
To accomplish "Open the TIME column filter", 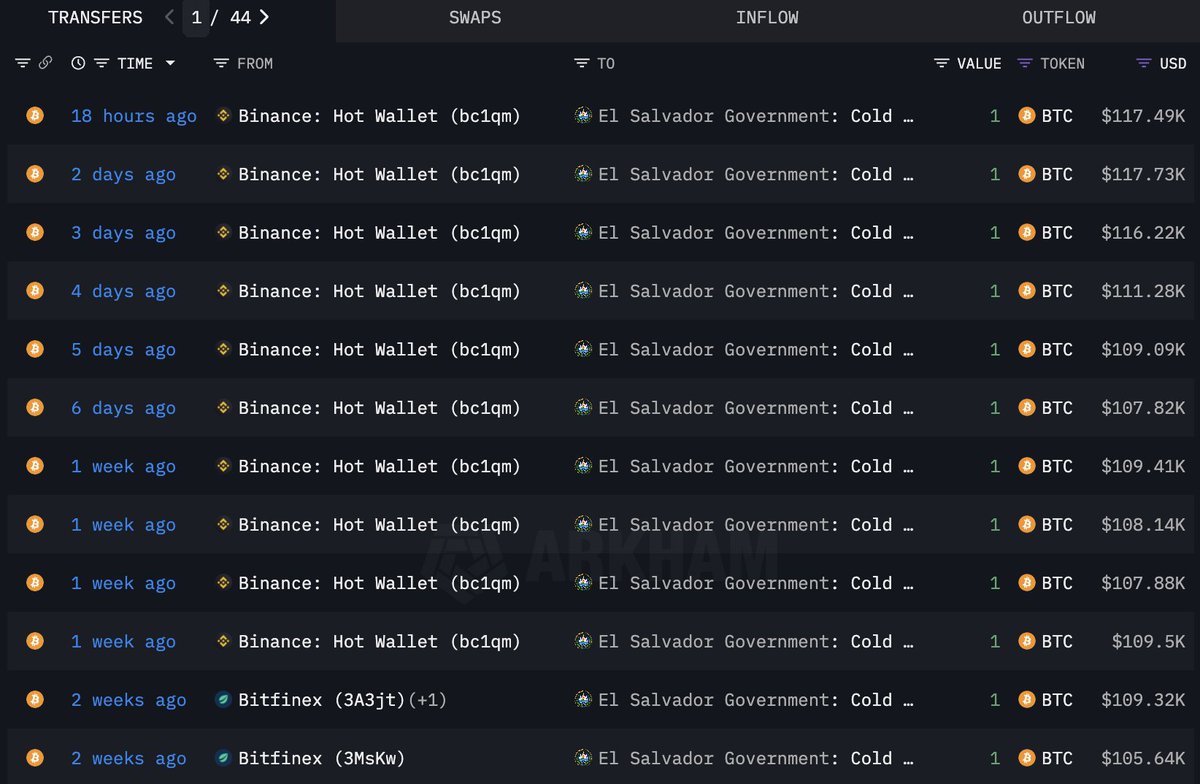I will click(101, 63).
